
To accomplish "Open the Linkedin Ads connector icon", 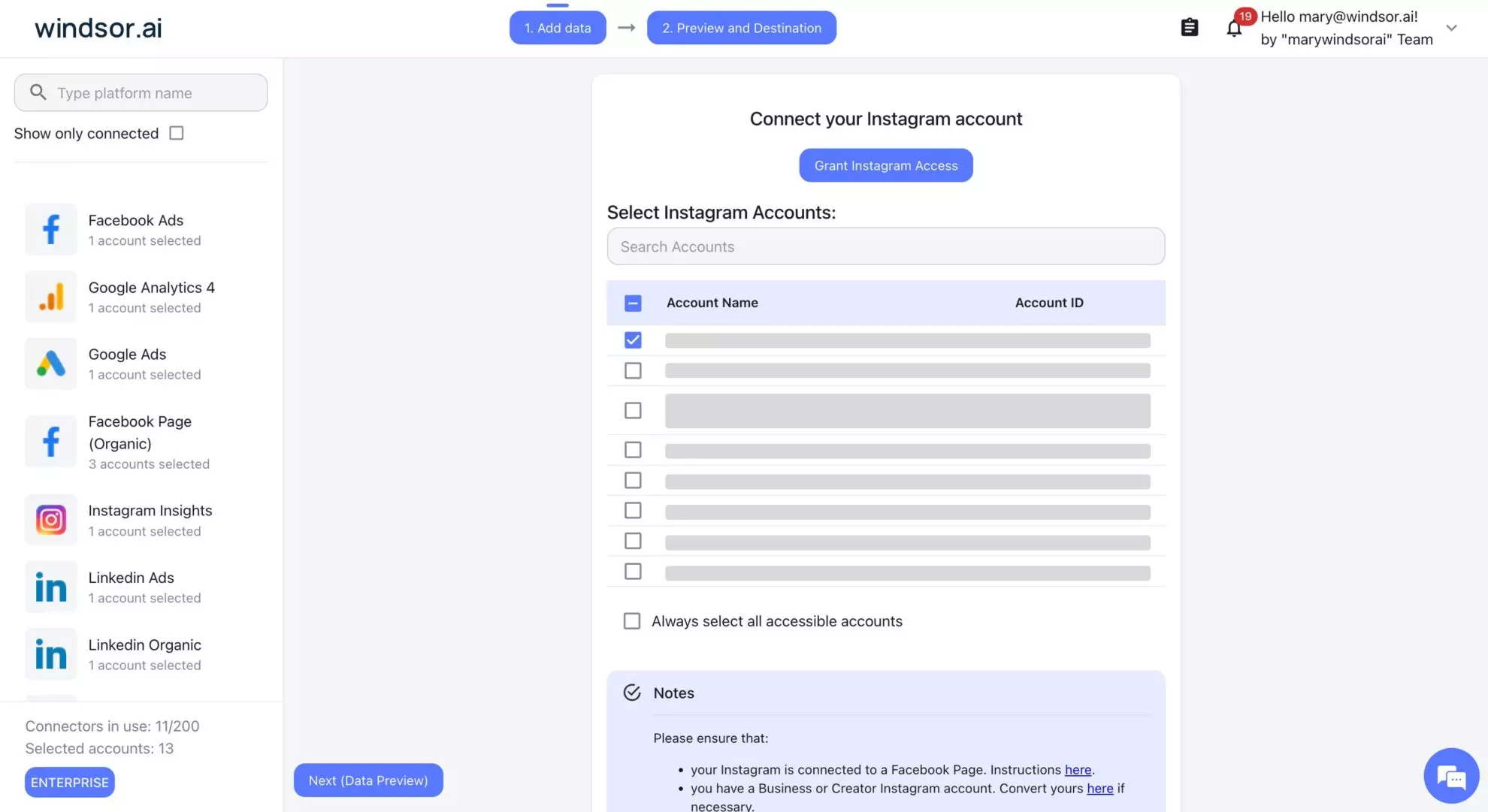I will click(x=50, y=587).
